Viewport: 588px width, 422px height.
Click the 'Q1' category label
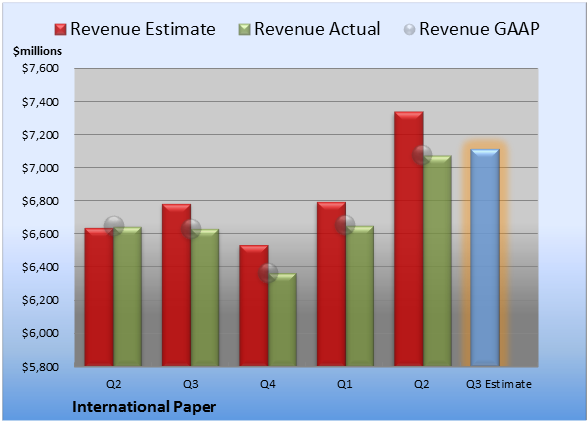(345, 384)
